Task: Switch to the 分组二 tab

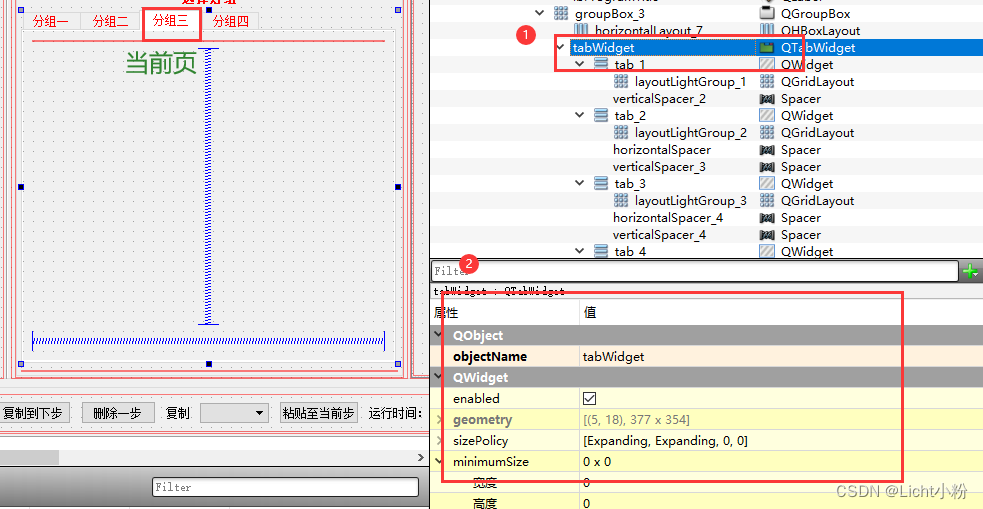Action: (x=110, y=21)
